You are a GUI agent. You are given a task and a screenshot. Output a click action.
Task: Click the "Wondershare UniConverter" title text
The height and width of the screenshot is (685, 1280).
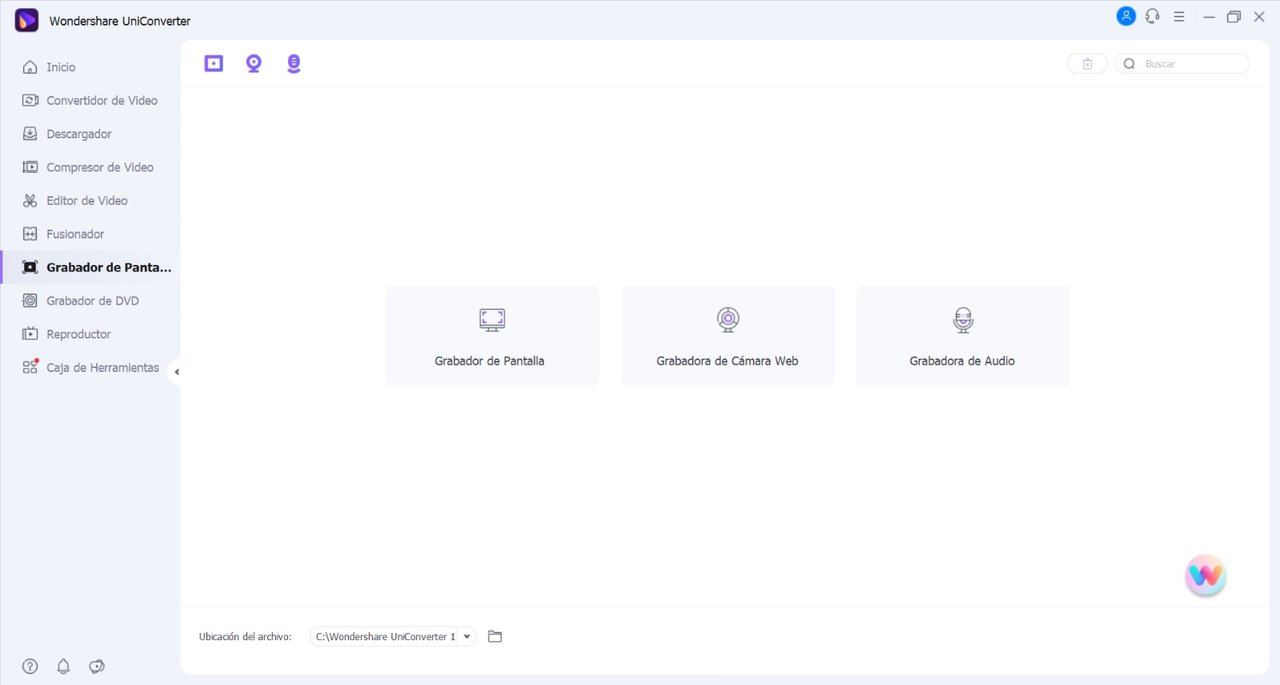click(120, 21)
